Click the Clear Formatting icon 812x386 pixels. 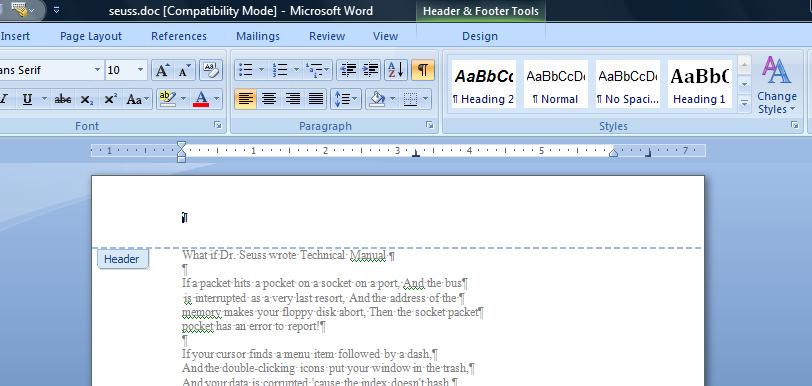pos(210,70)
